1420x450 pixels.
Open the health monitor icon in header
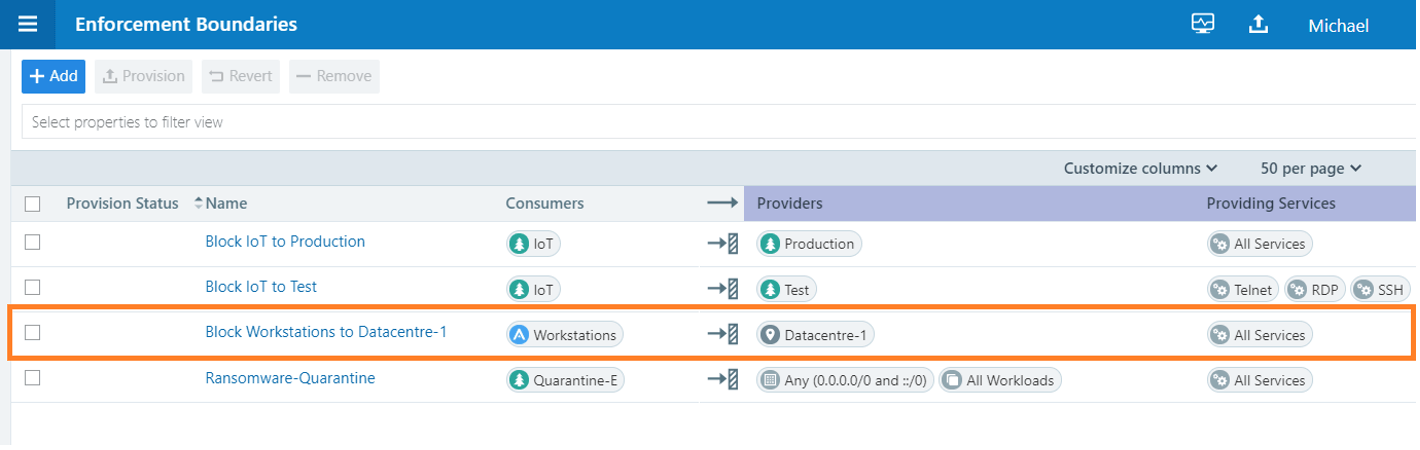1203,24
